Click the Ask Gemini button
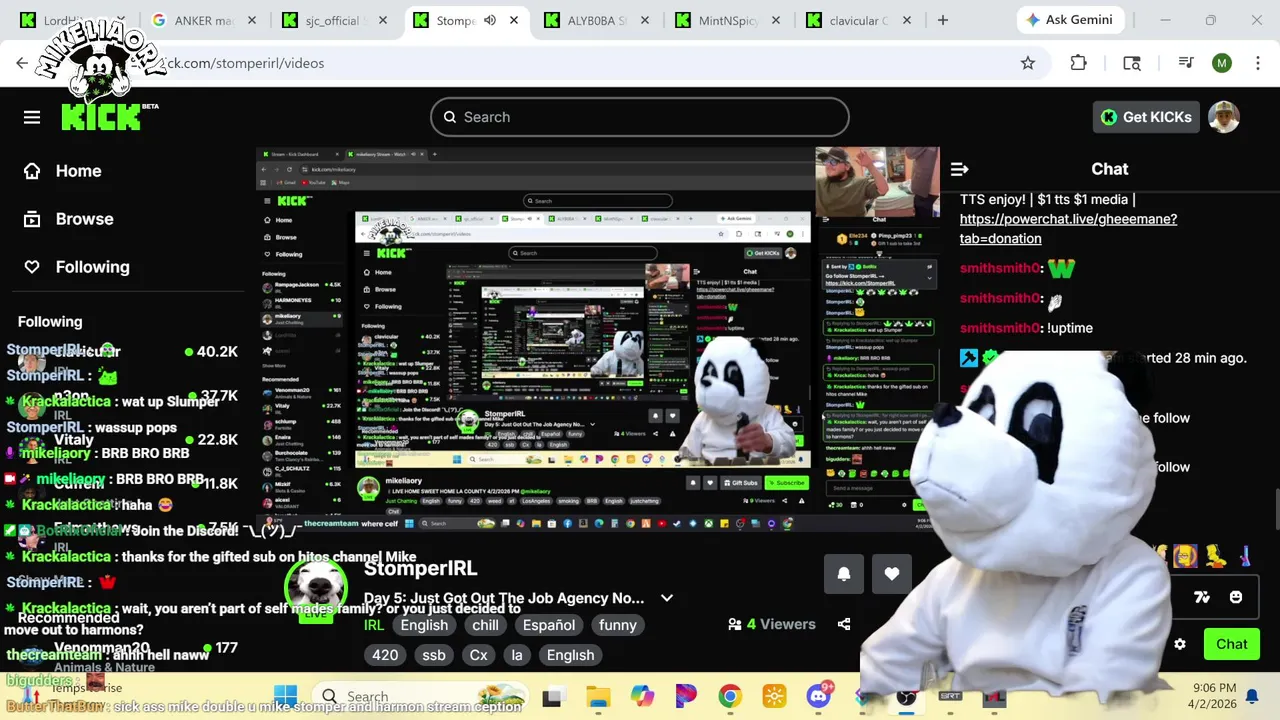1280x720 pixels. (x=1071, y=20)
